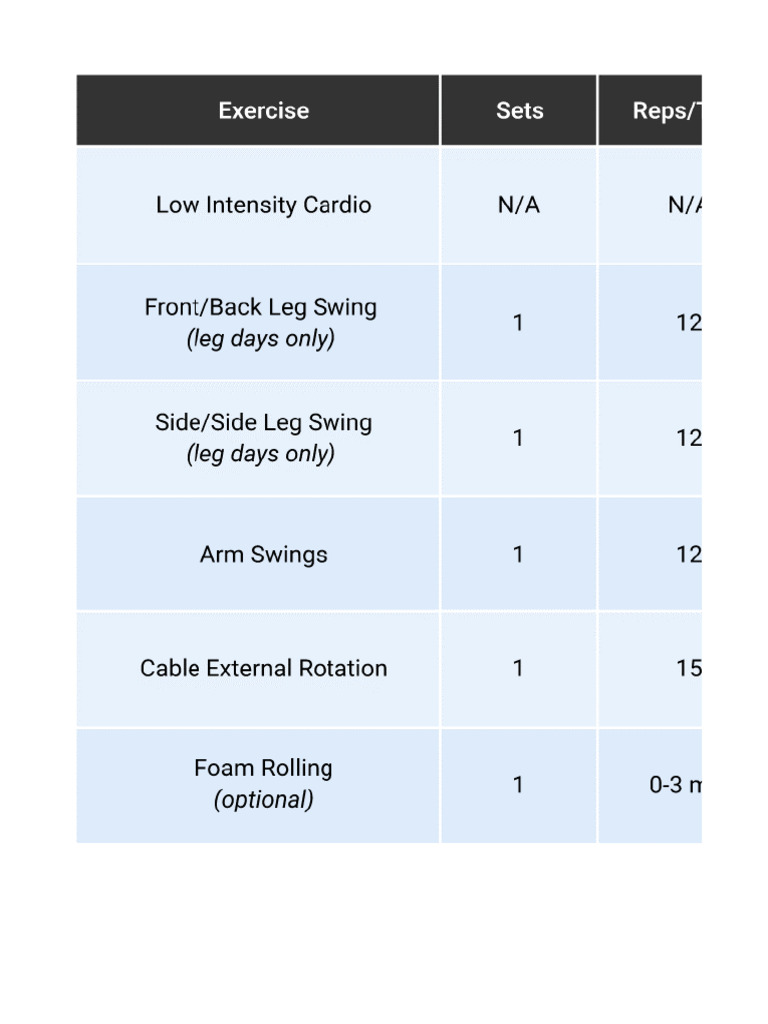Click the 0-3 time cell for Foam Rolling
The height and width of the screenshot is (1024, 768).
pos(675,785)
